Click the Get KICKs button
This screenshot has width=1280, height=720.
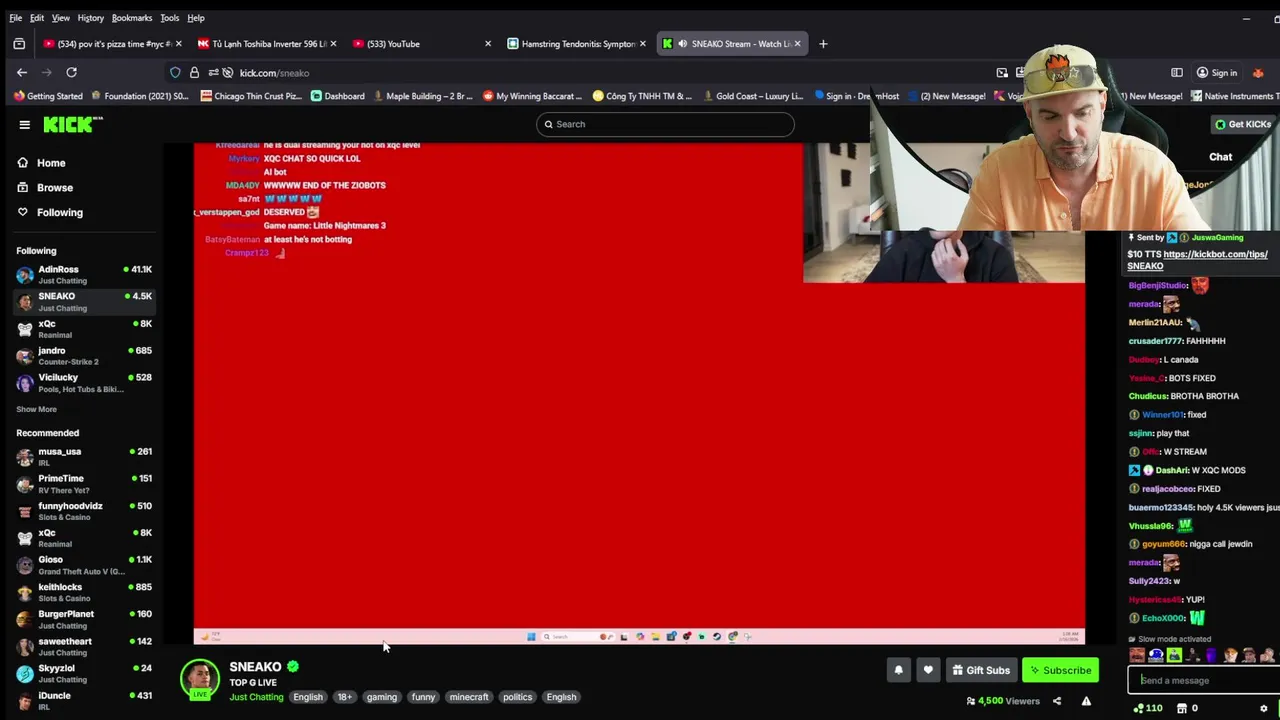[x=1243, y=124]
